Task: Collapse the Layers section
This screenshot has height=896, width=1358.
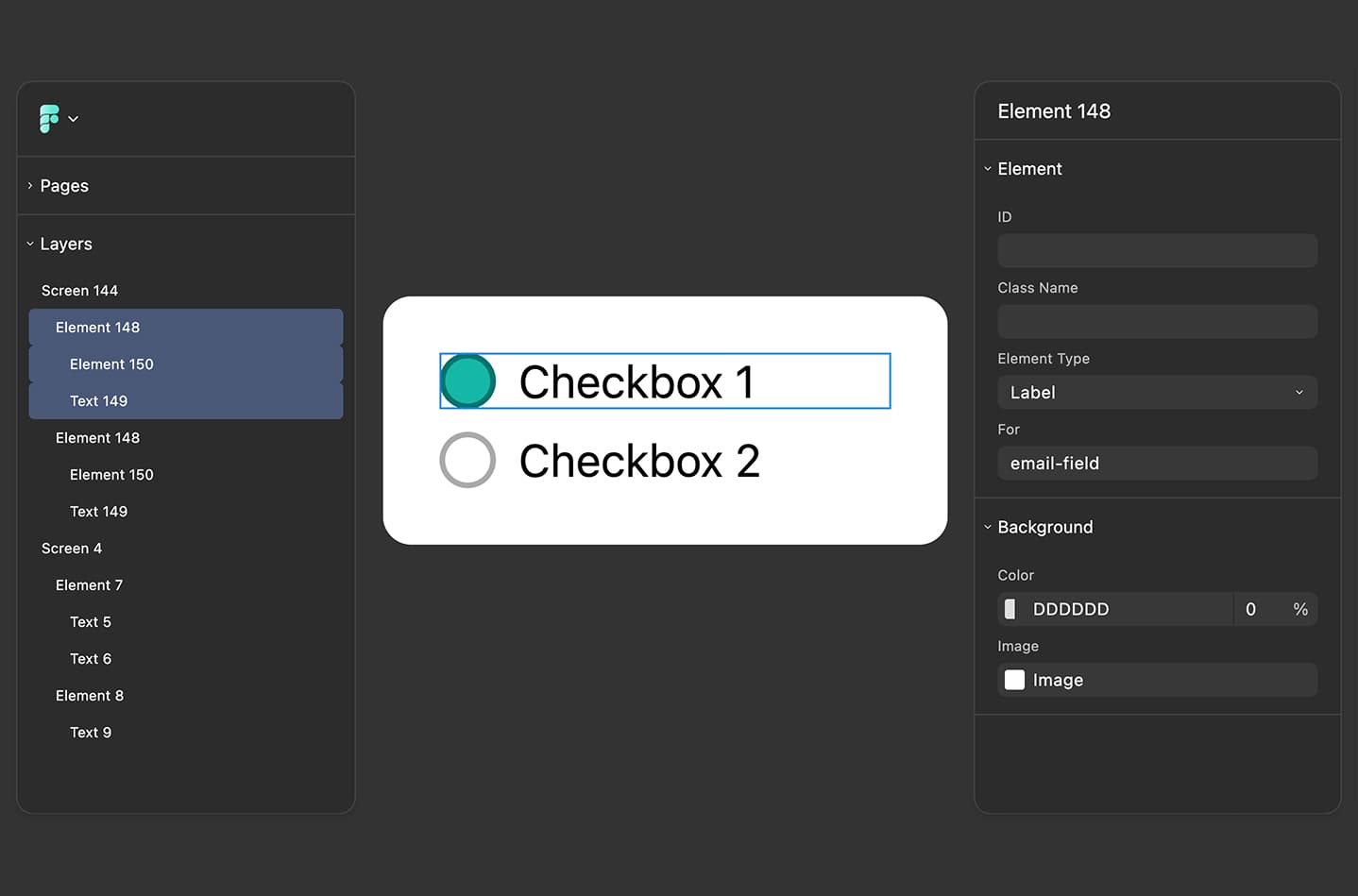Action: coord(28,244)
